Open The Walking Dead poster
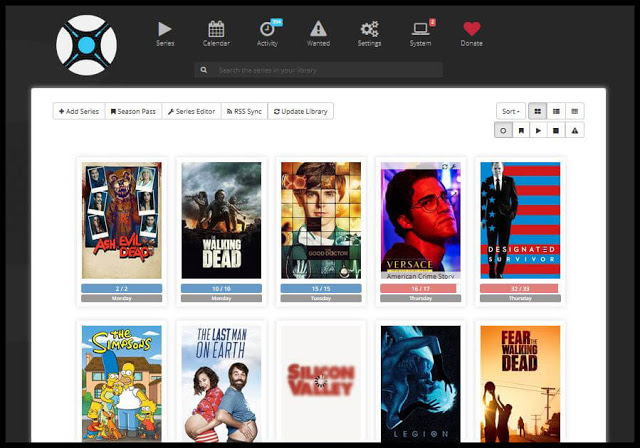Screen dimensions: 640x448 (x=221, y=220)
